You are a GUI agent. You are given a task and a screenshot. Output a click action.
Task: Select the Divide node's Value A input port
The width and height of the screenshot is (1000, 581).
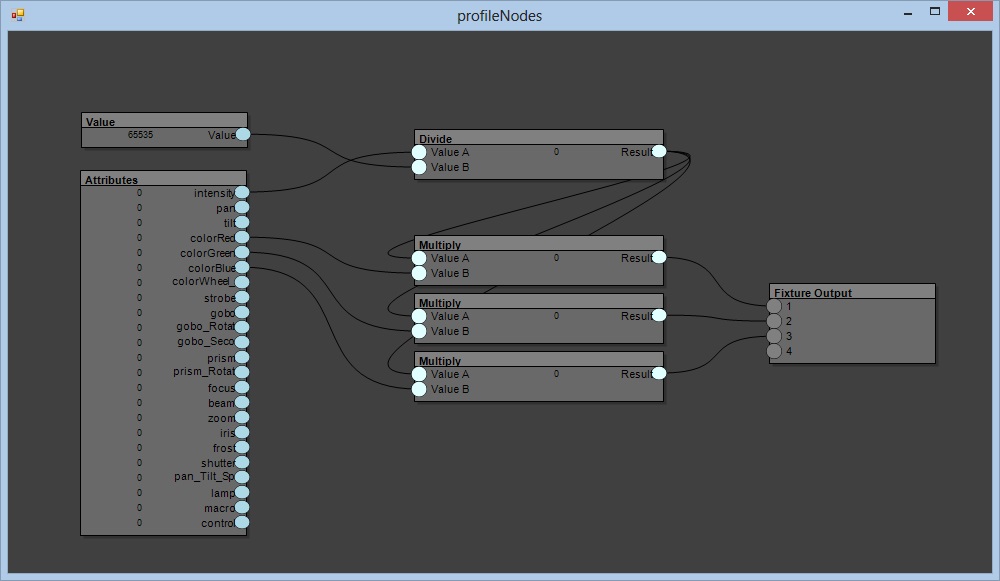point(419,152)
